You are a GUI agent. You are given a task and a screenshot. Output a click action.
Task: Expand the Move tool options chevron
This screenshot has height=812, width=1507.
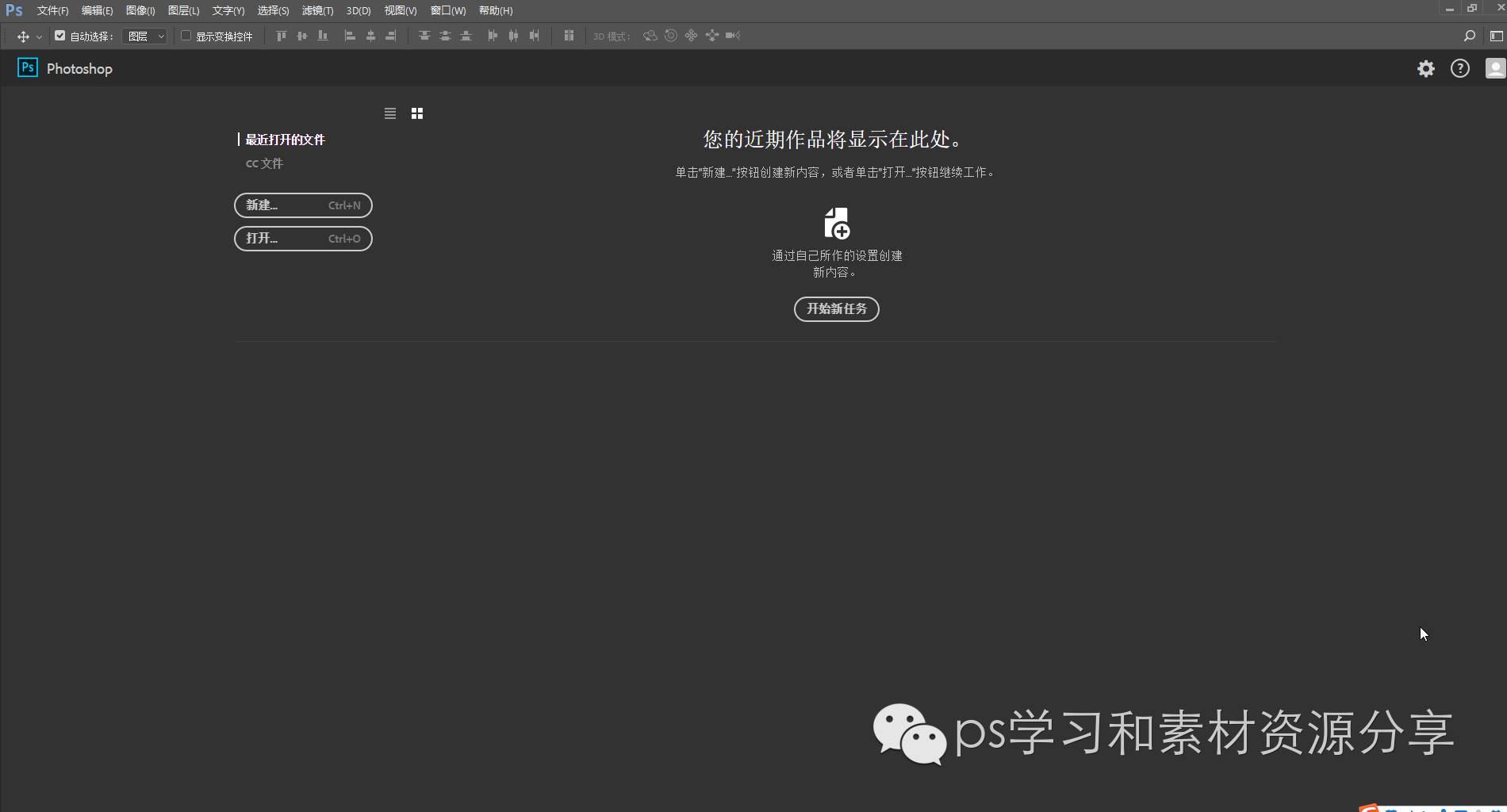[x=38, y=36]
